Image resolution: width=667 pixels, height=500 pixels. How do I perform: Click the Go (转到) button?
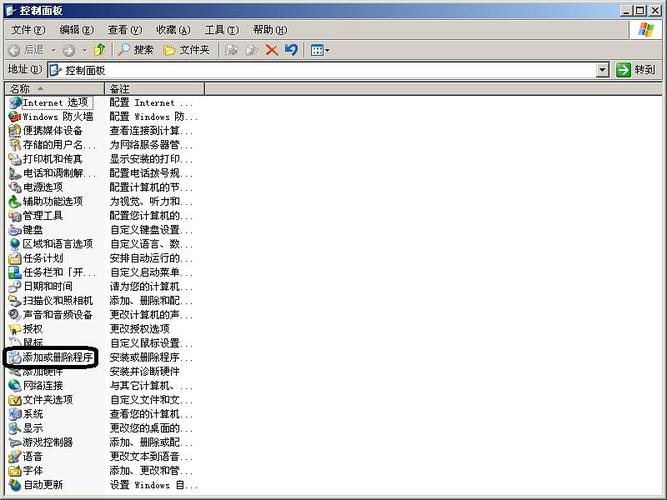pyautogui.click(x=636, y=70)
